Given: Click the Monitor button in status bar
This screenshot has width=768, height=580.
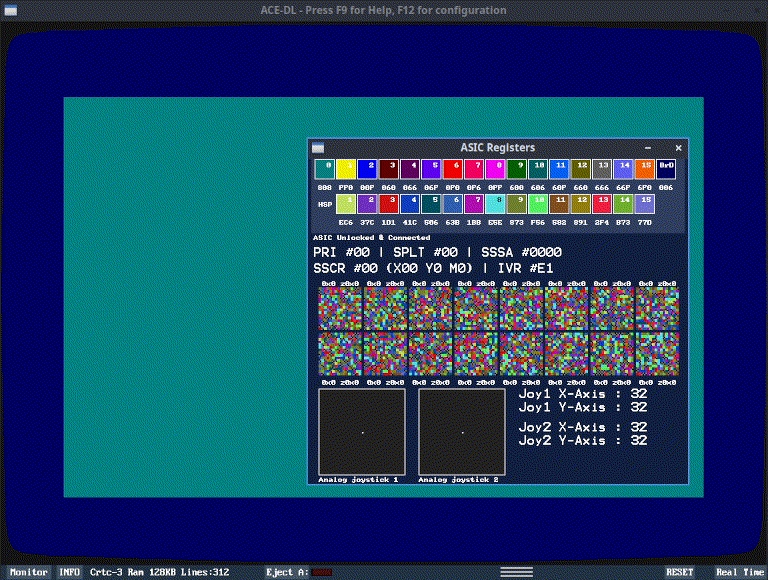Looking at the screenshot, I should click(x=28, y=572).
